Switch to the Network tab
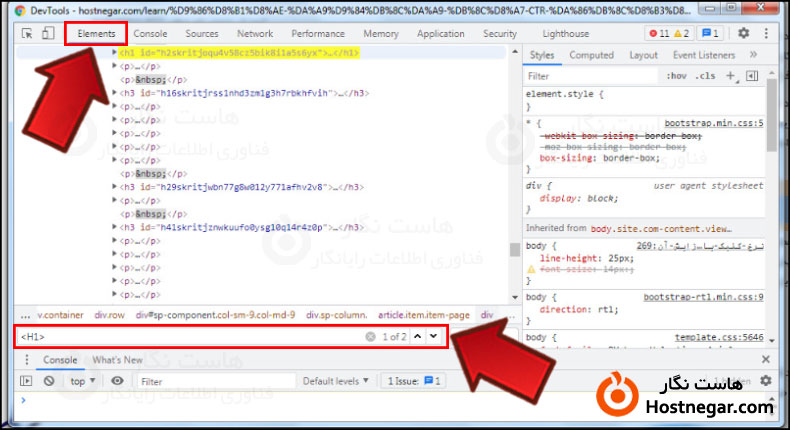The width and height of the screenshot is (790, 430). pos(255,33)
